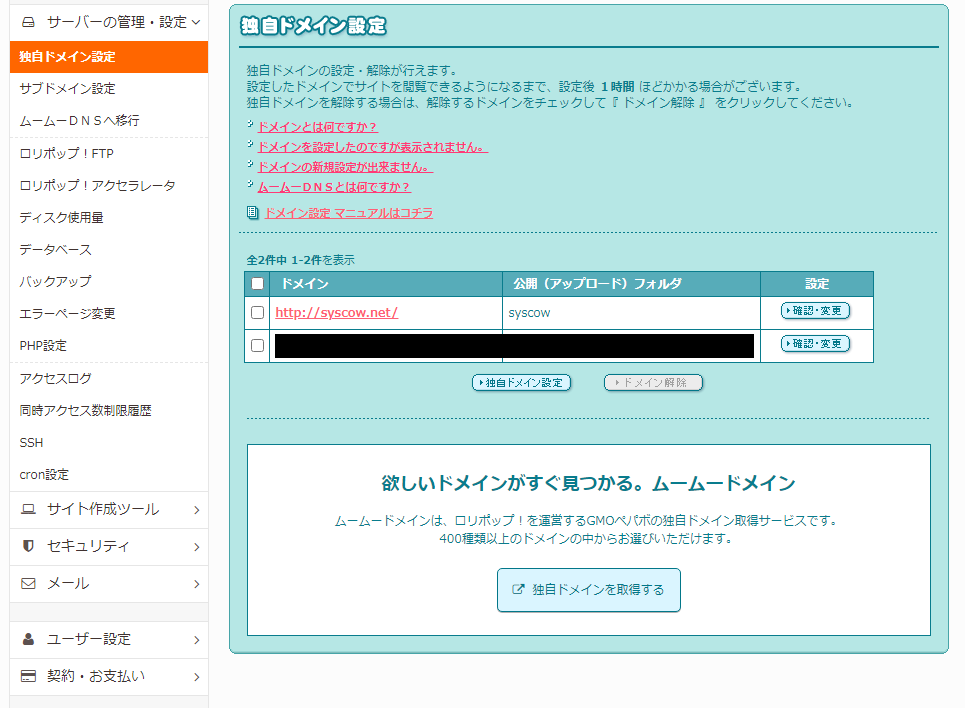The width and height of the screenshot is (965, 708).
Task: Click the envelope icon beside メール
Action: 28,583
